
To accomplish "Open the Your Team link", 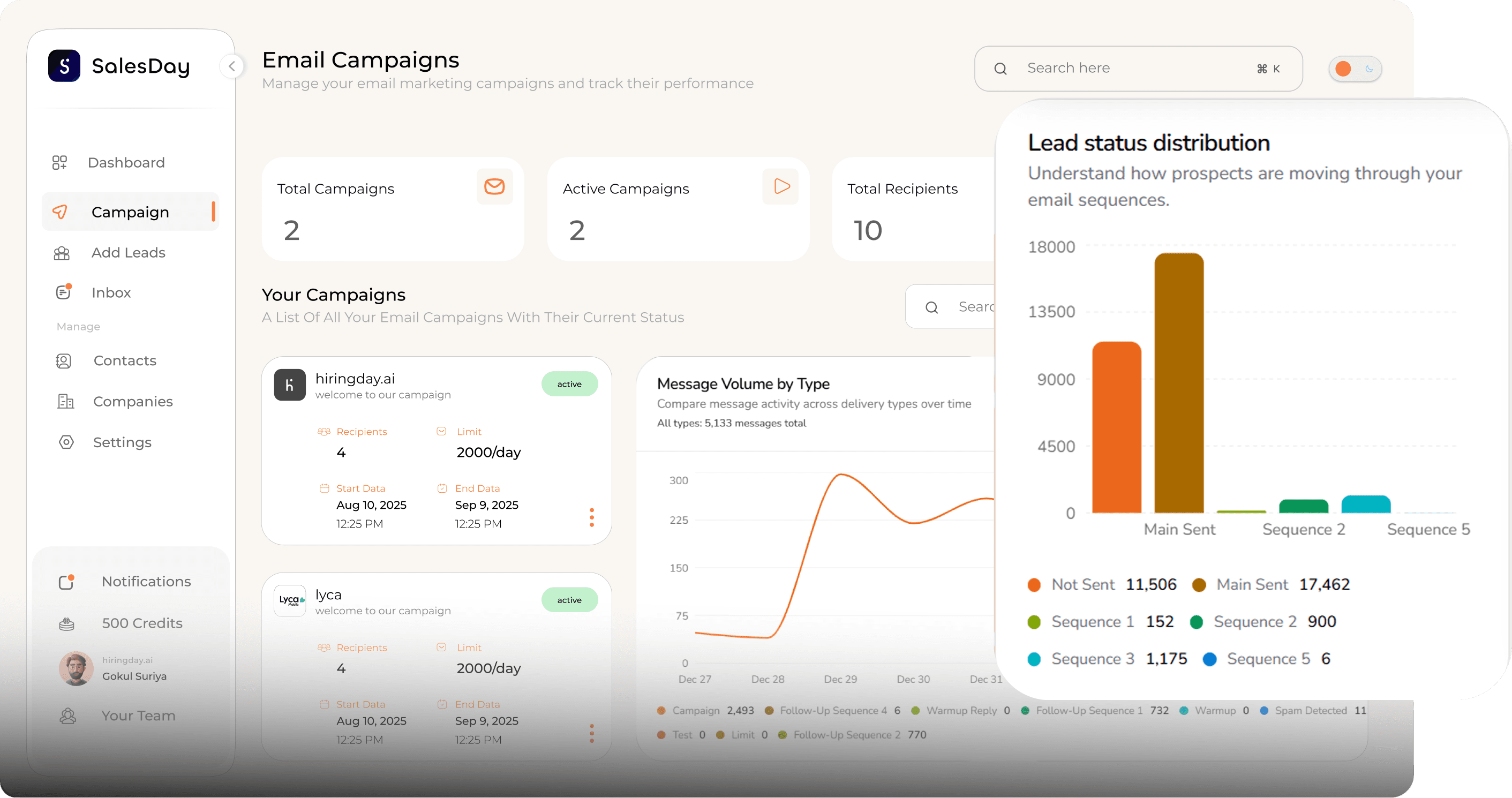I will [x=138, y=716].
